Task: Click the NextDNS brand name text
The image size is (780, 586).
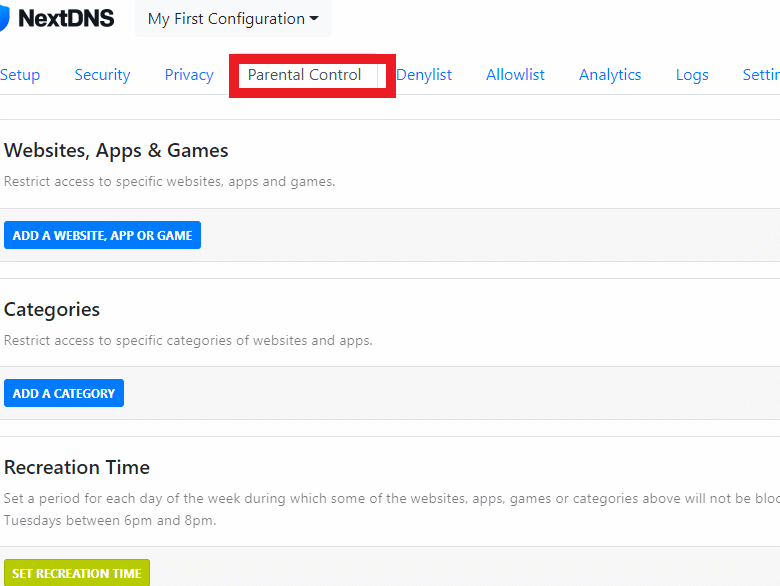Action: [x=66, y=18]
